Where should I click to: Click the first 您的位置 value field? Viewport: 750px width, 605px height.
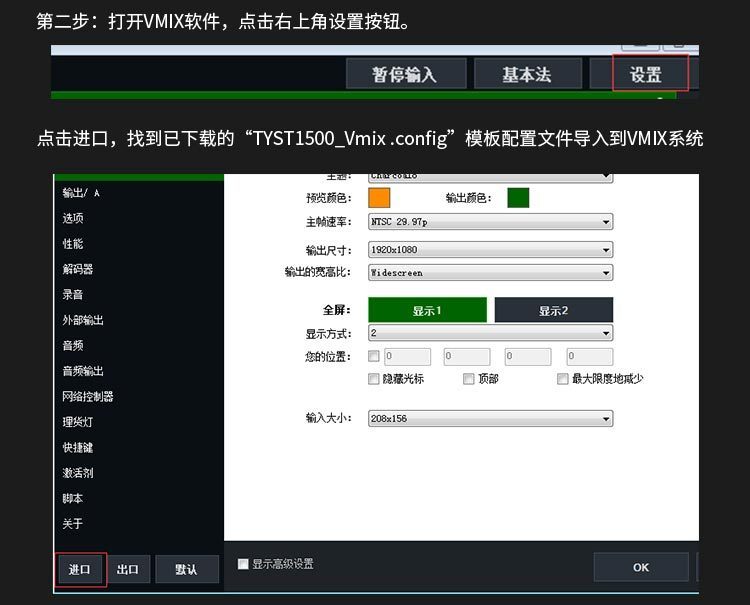(x=408, y=356)
